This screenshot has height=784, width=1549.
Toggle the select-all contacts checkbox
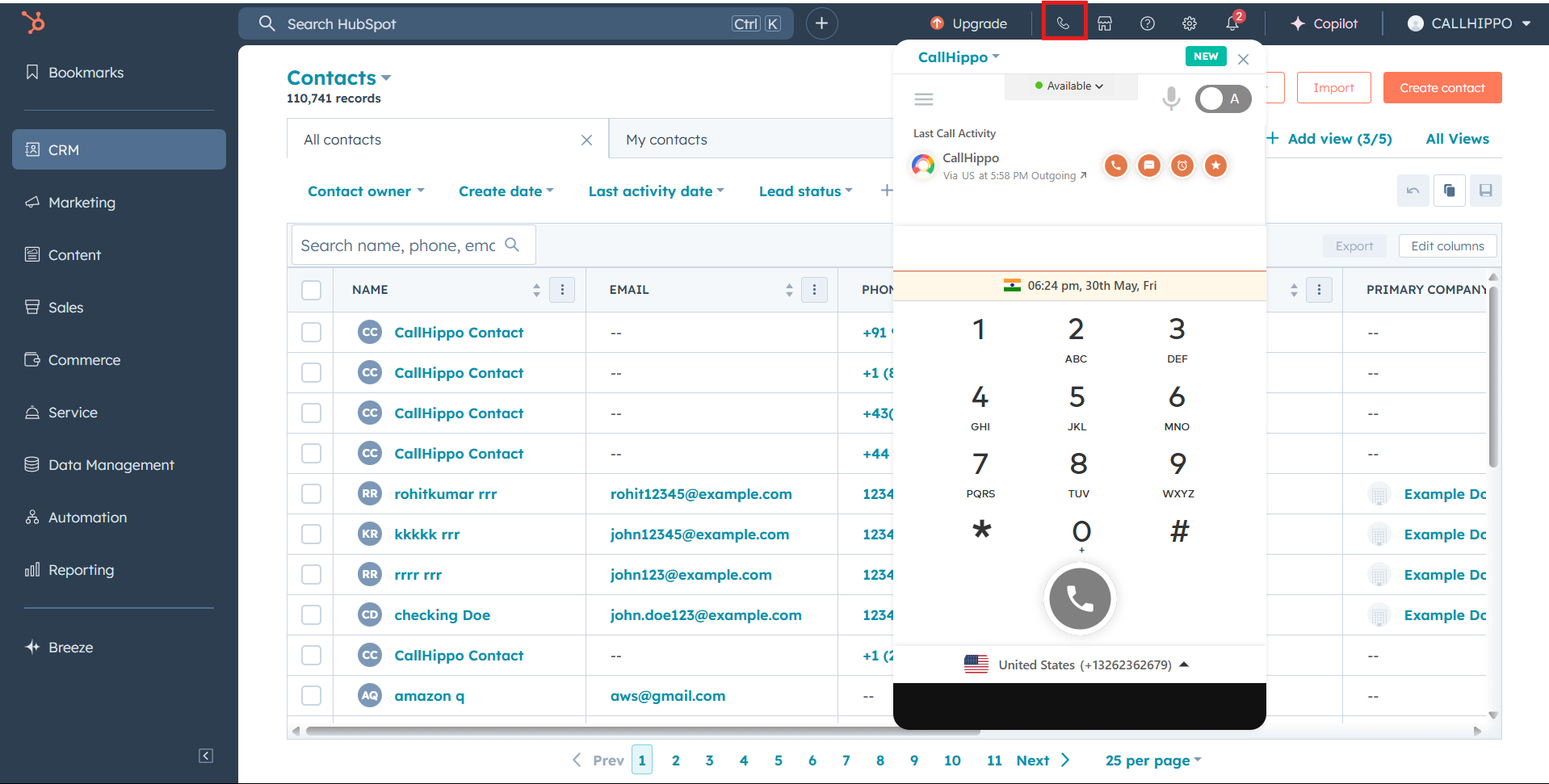311,290
